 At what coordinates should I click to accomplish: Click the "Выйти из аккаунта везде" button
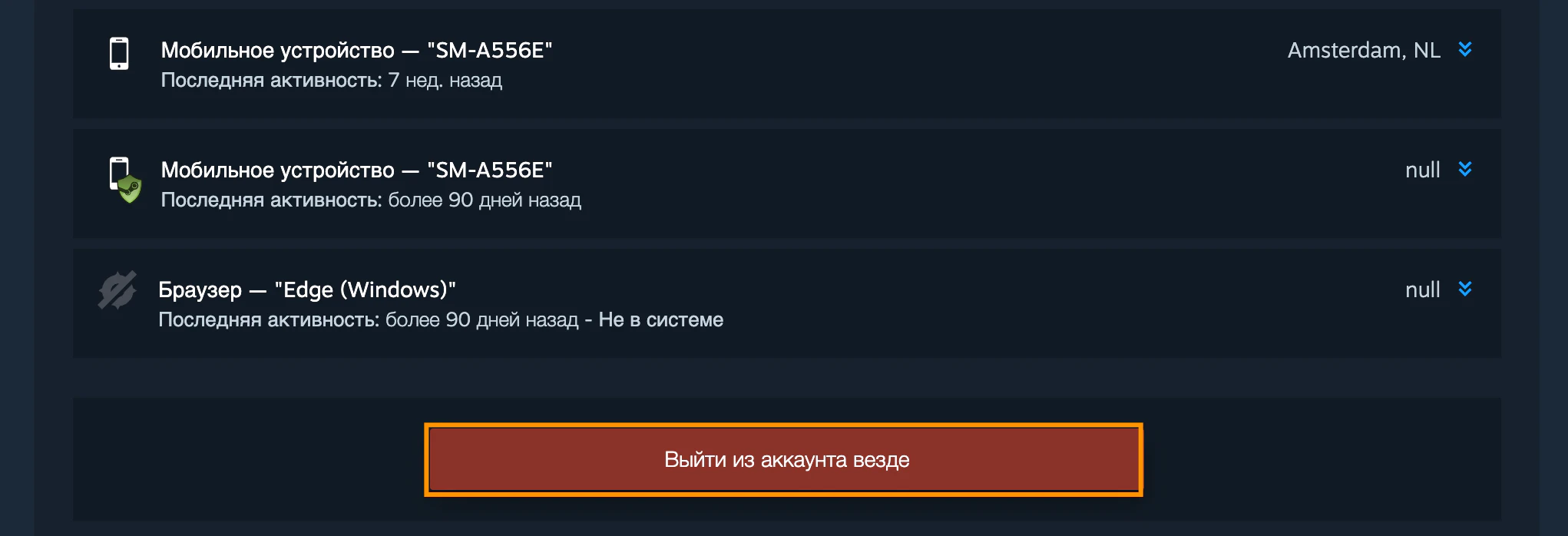click(783, 459)
